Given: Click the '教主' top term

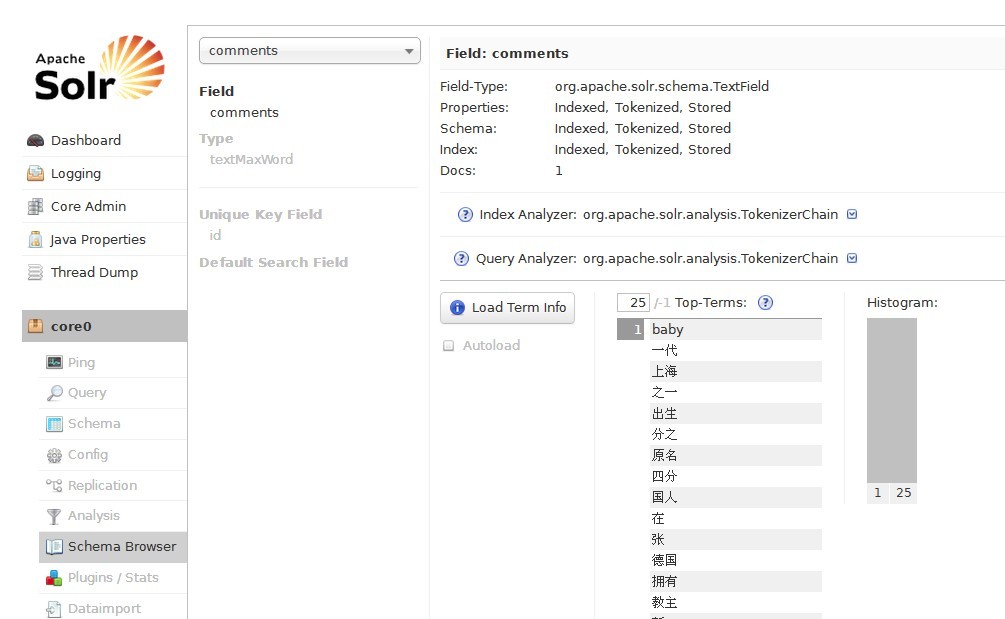Looking at the screenshot, I should pos(665,602).
